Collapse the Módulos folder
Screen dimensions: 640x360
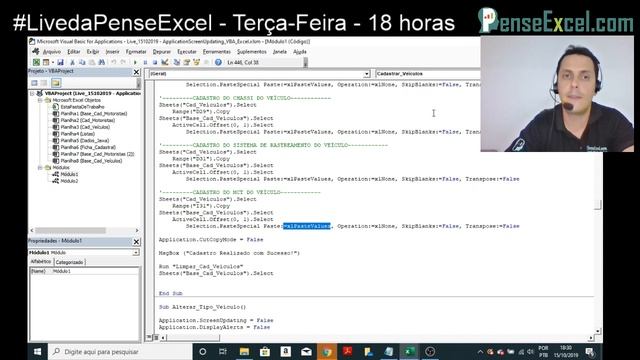coord(40,167)
